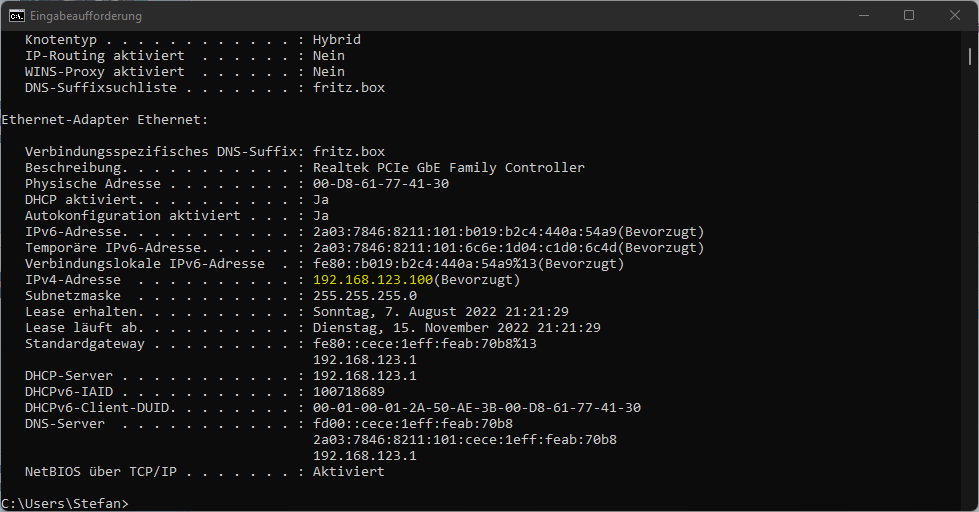Viewport: 979px width, 512px height.
Task: Click the Ethernet-Adapter Ethernet heading
Action: [x=105, y=120]
